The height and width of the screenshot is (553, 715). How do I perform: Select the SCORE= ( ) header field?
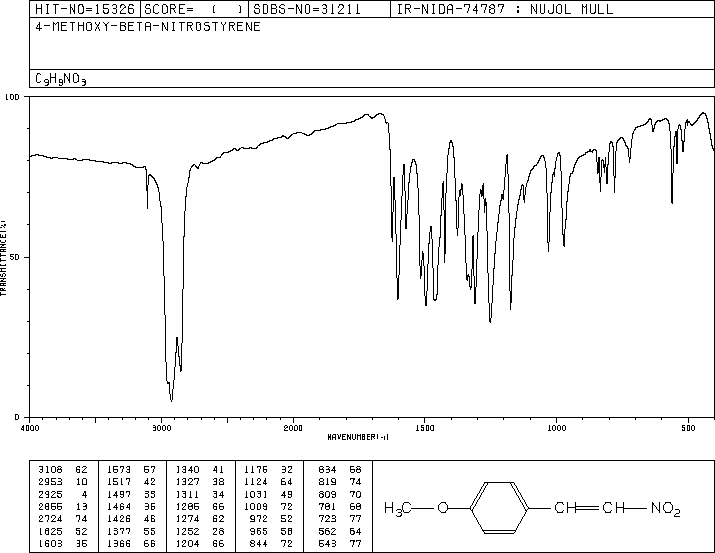pos(194,9)
